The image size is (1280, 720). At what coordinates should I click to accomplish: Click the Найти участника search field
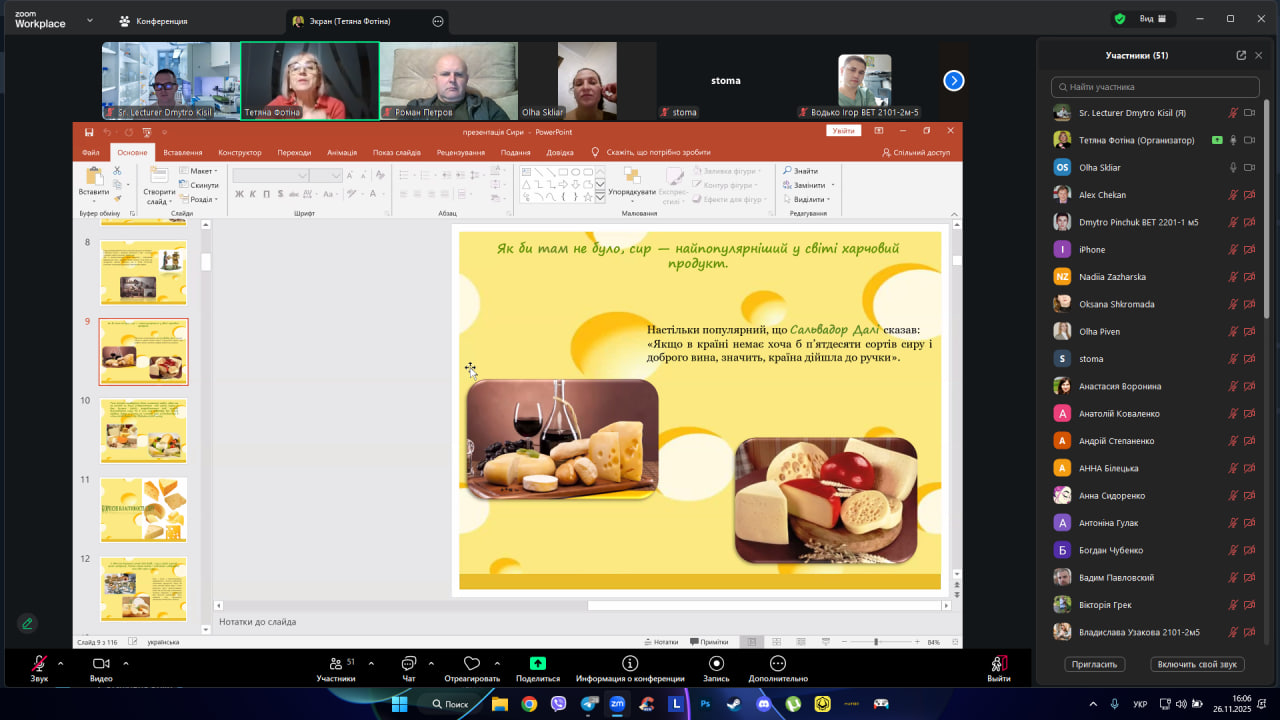click(x=1153, y=87)
